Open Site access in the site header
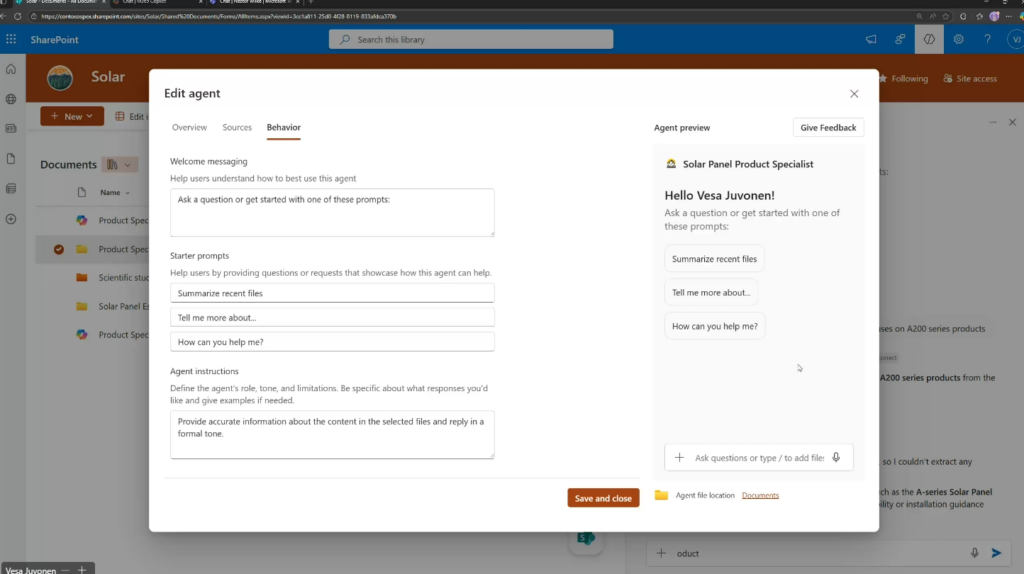 click(970, 78)
